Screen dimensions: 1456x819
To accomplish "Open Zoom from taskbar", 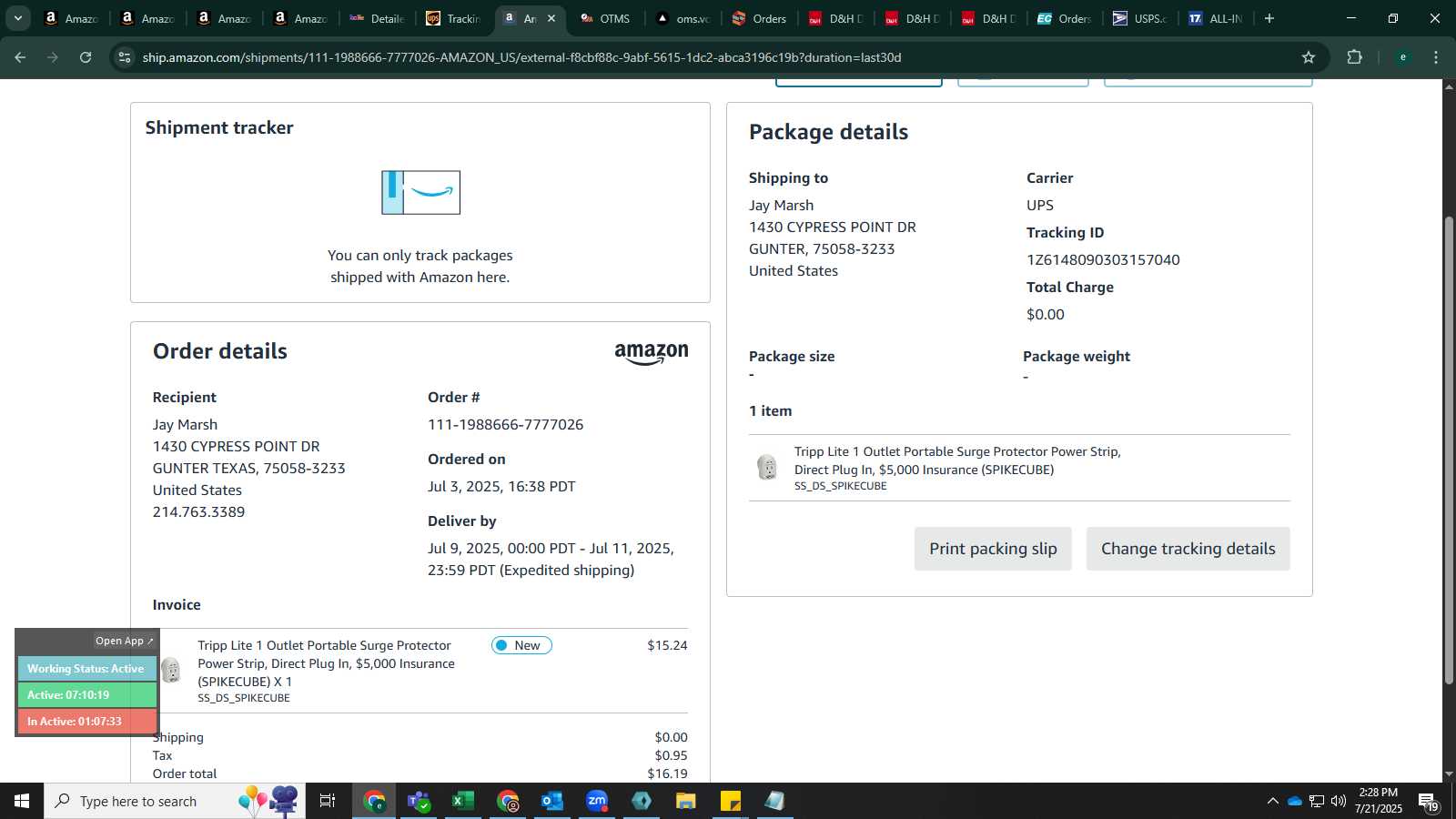I will 596,801.
